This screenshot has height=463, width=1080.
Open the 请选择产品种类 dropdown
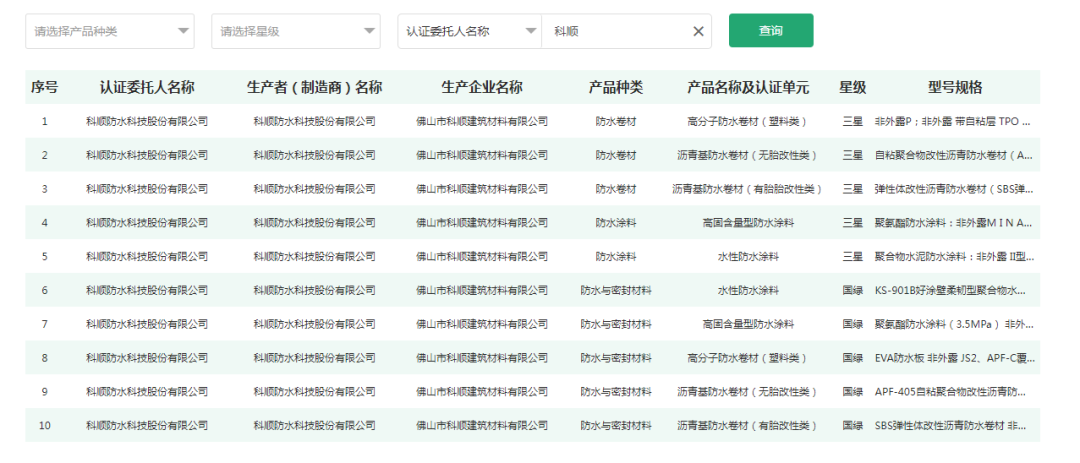coord(110,31)
